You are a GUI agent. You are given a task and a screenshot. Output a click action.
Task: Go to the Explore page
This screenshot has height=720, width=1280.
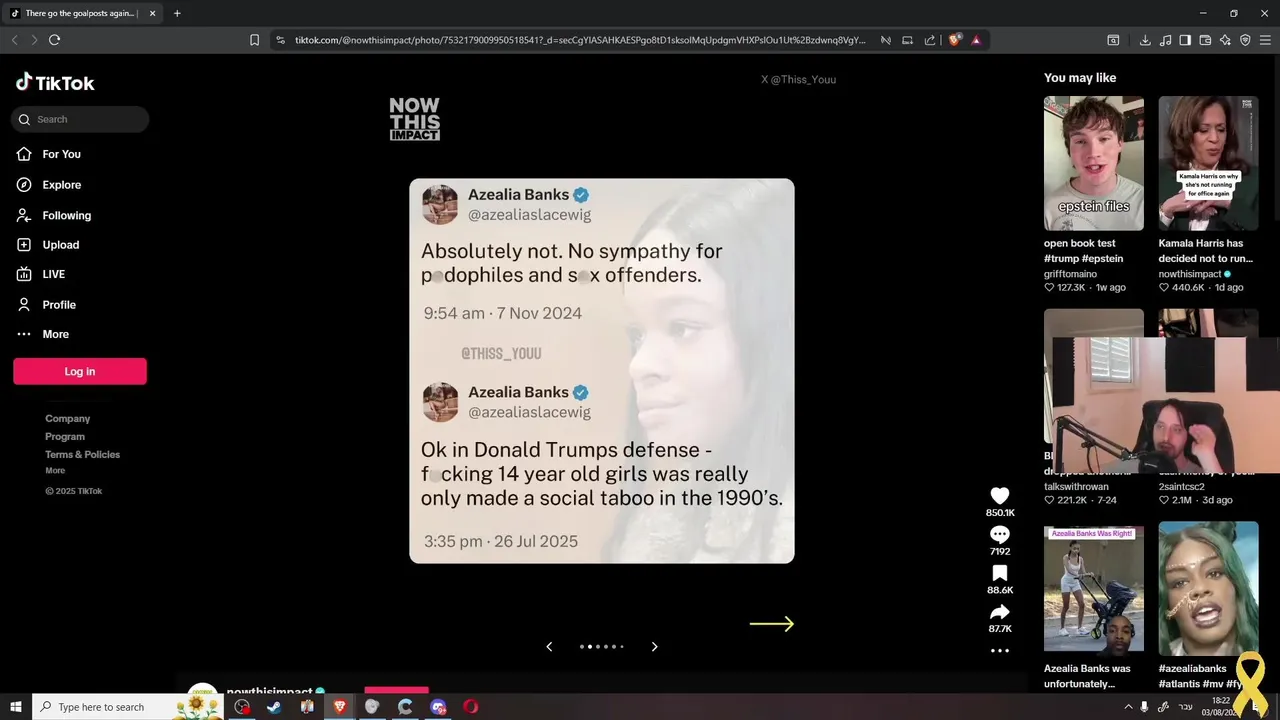(x=49, y=185)
